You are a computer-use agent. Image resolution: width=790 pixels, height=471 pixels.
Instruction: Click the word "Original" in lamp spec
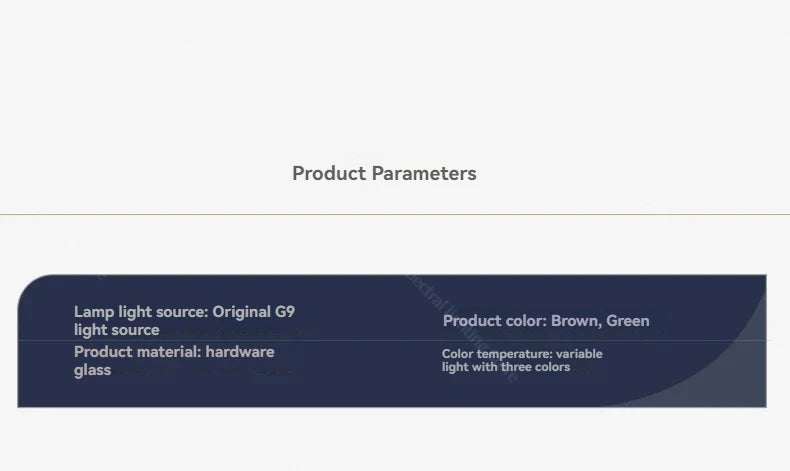240,312
